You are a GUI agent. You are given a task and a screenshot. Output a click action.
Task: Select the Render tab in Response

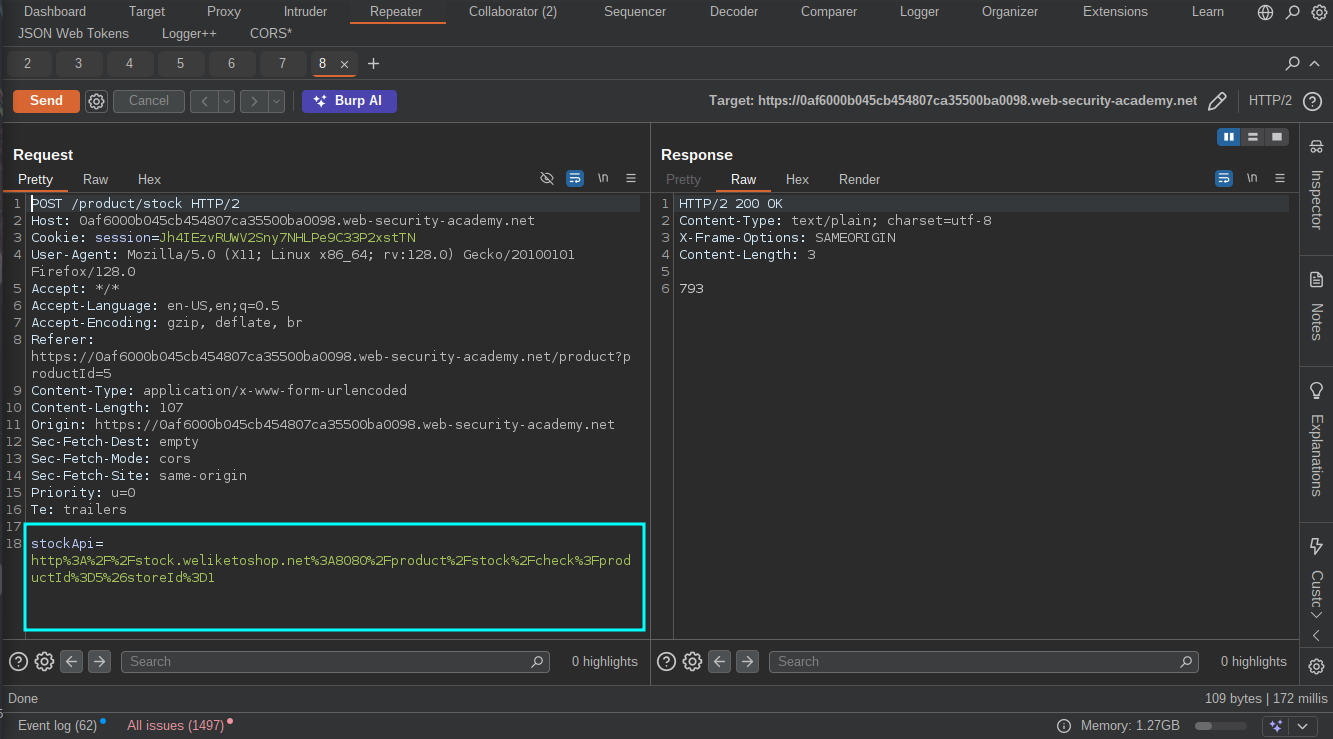point(859,180)
